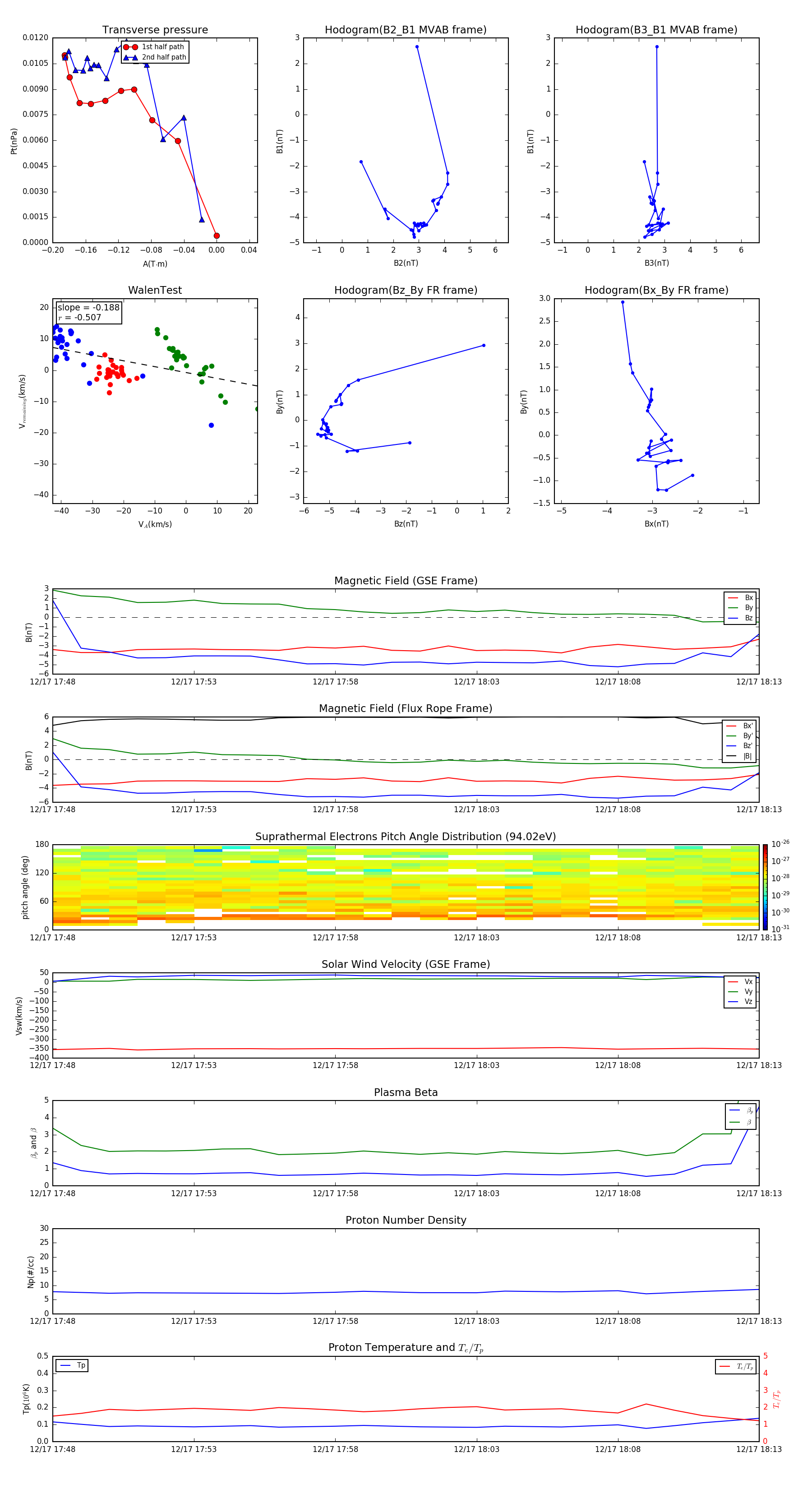
Task: Click the Bx' legend entry in Flux Rope plot
Action: [x=739, y=726]
